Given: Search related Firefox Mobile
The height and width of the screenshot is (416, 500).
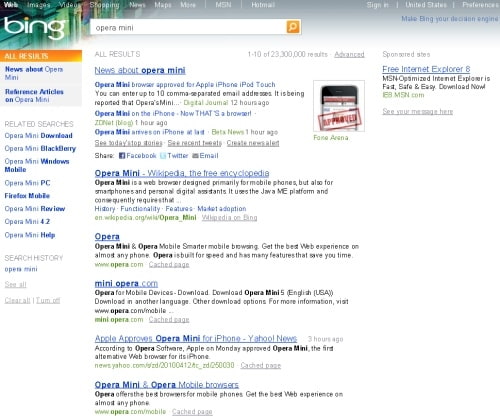Looking at the screenshot, I should point(27,196).
